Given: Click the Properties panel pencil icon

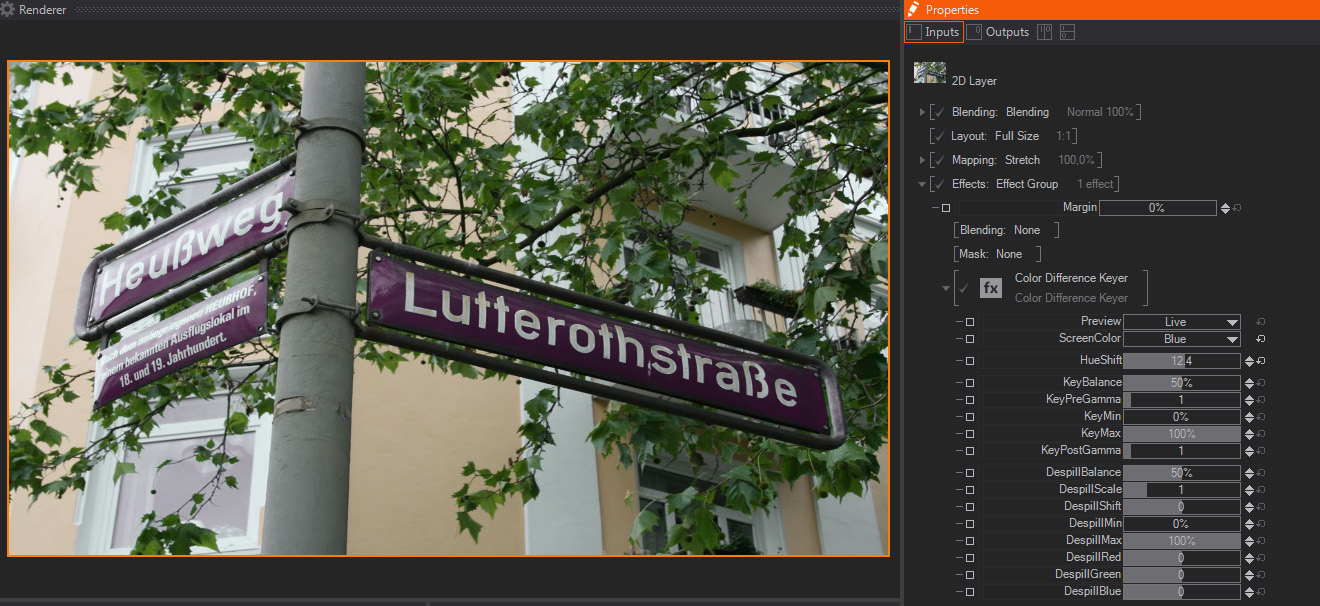Looking at the screenshot, I should tap(913, 10).
